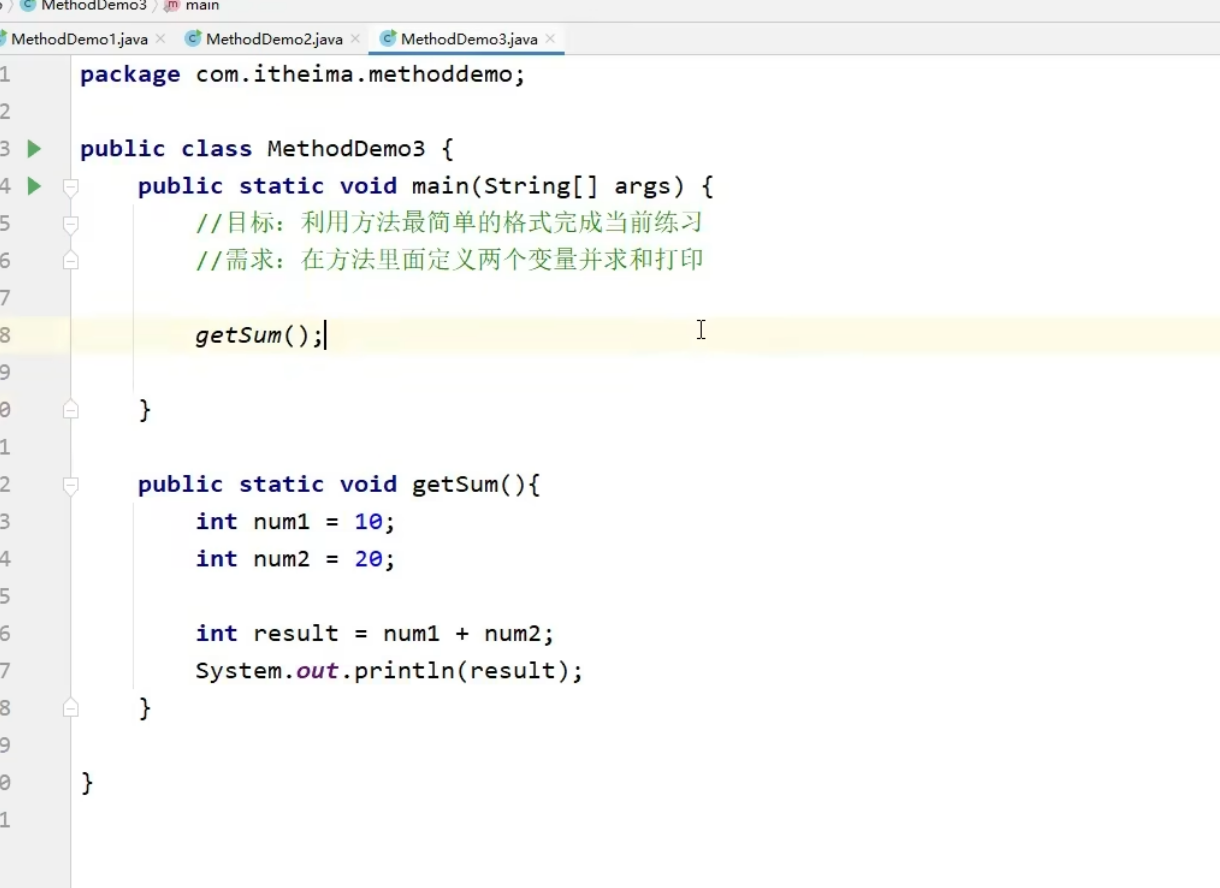Click the run arrow beside class MethodDemo3

tap(33, 148)
